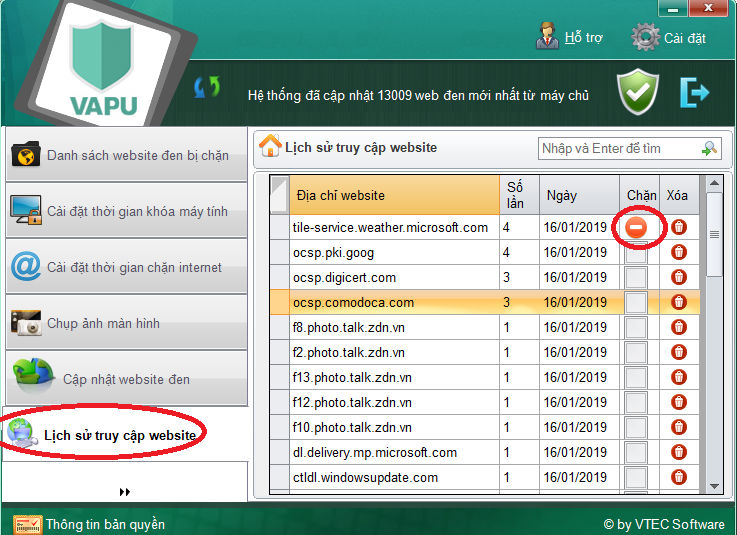Select the dl.delivery.mp.microsoft.com address cell
Screen dimensions: 737x535
pyautogui.click(x=394, y=452)
